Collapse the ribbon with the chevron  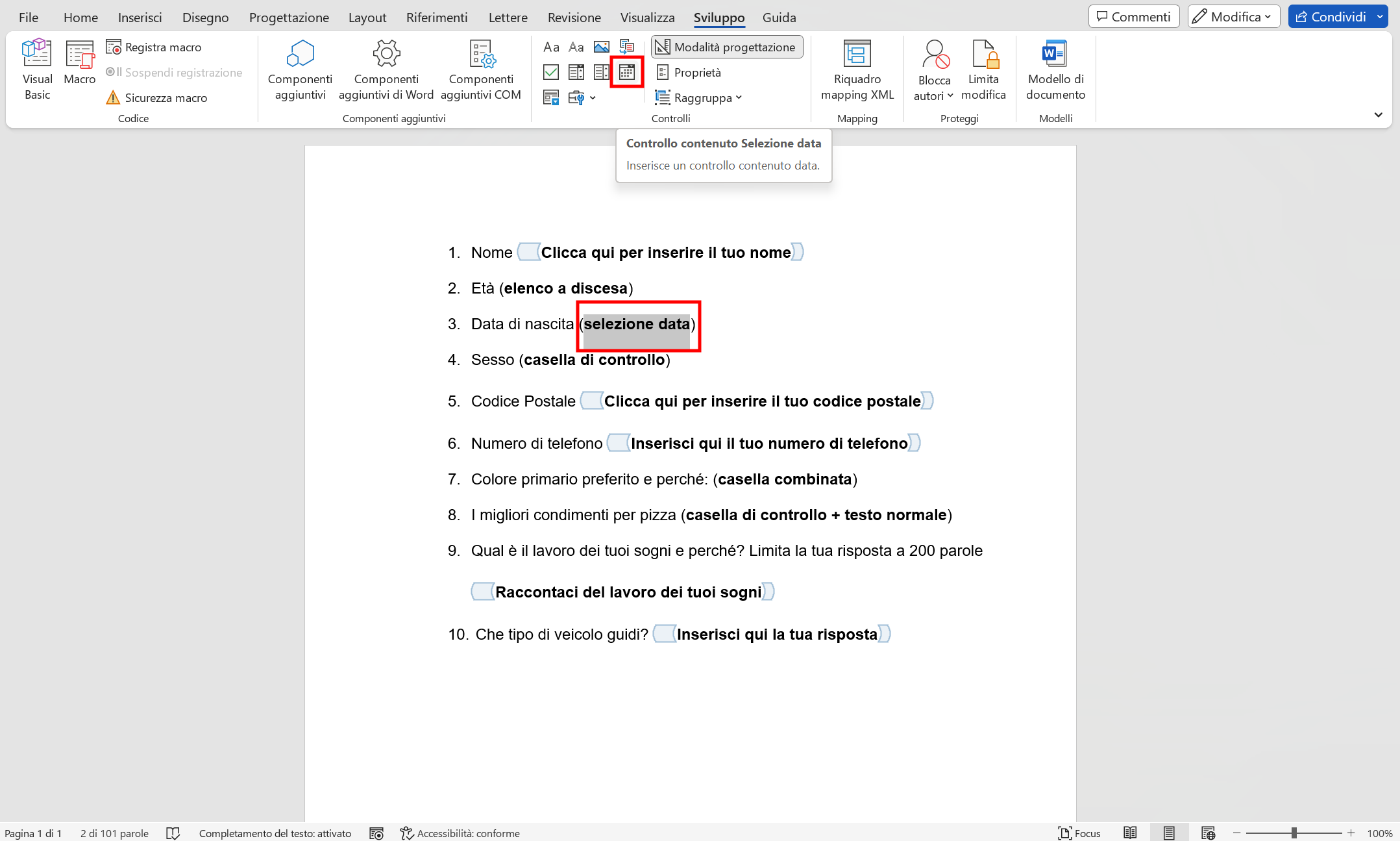tap(1379, 115)
